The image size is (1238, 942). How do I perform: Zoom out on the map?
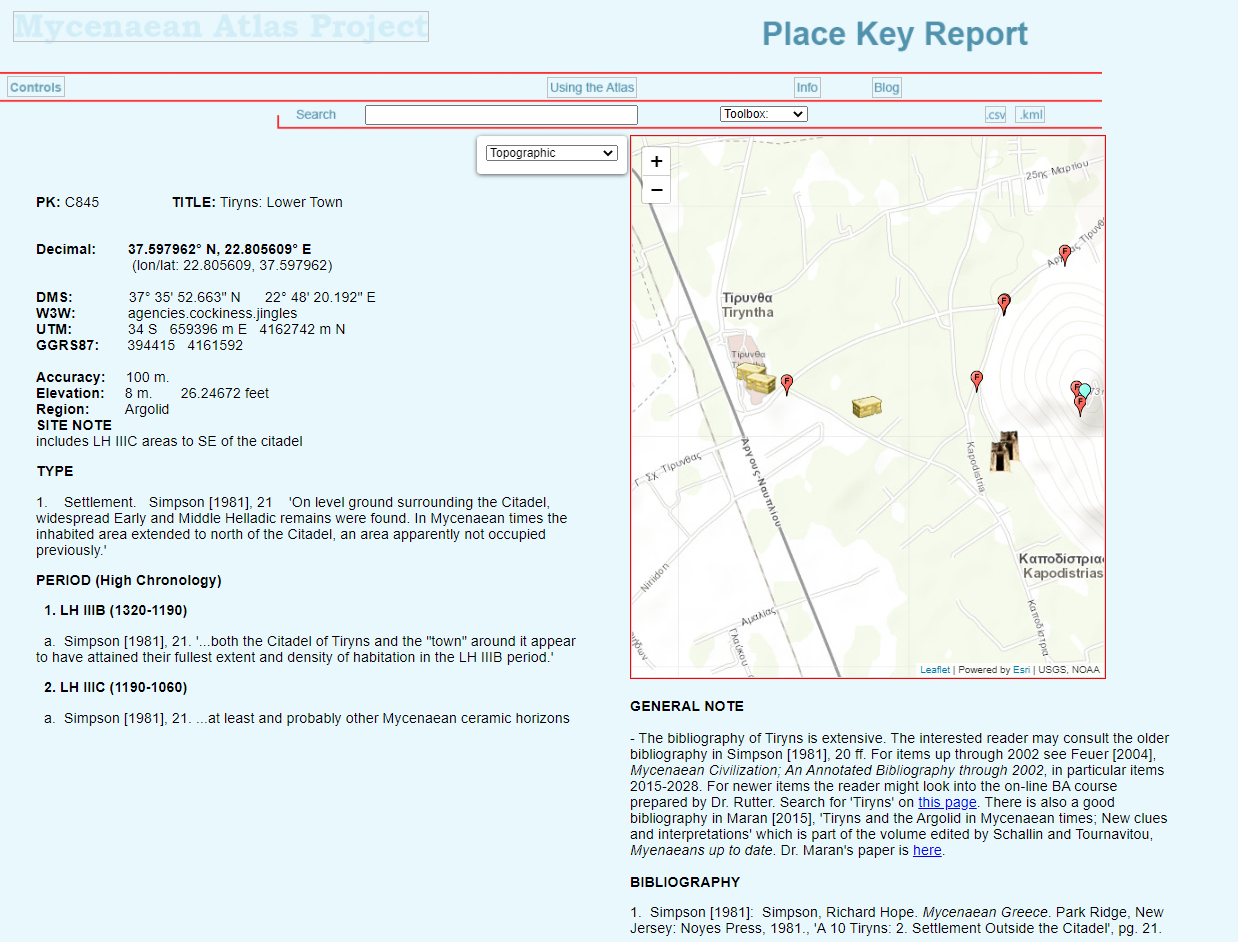tap(656, 190)
